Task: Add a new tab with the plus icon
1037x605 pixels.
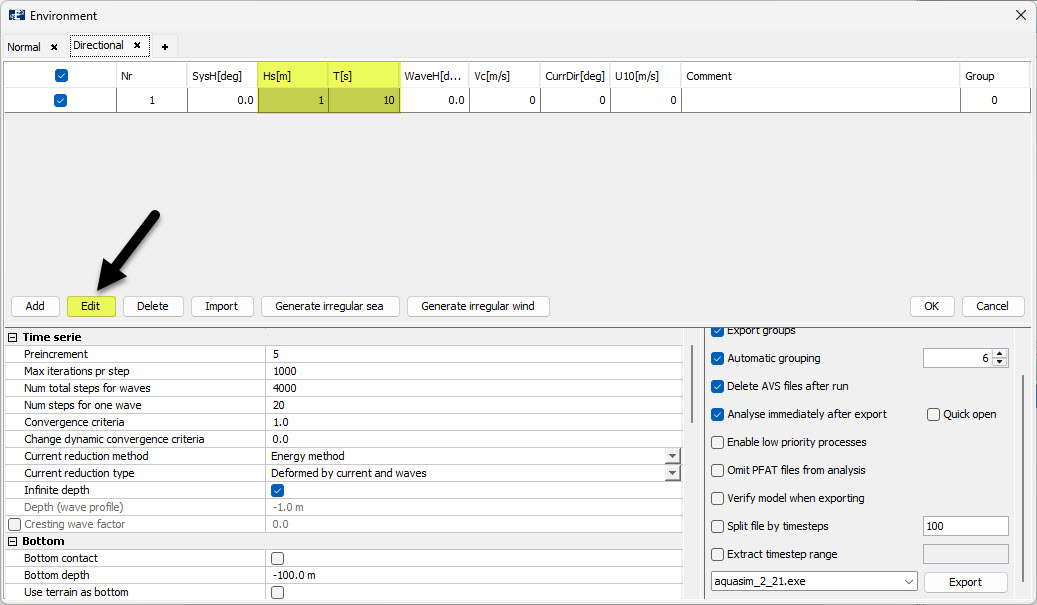Action: pos(165,47)
